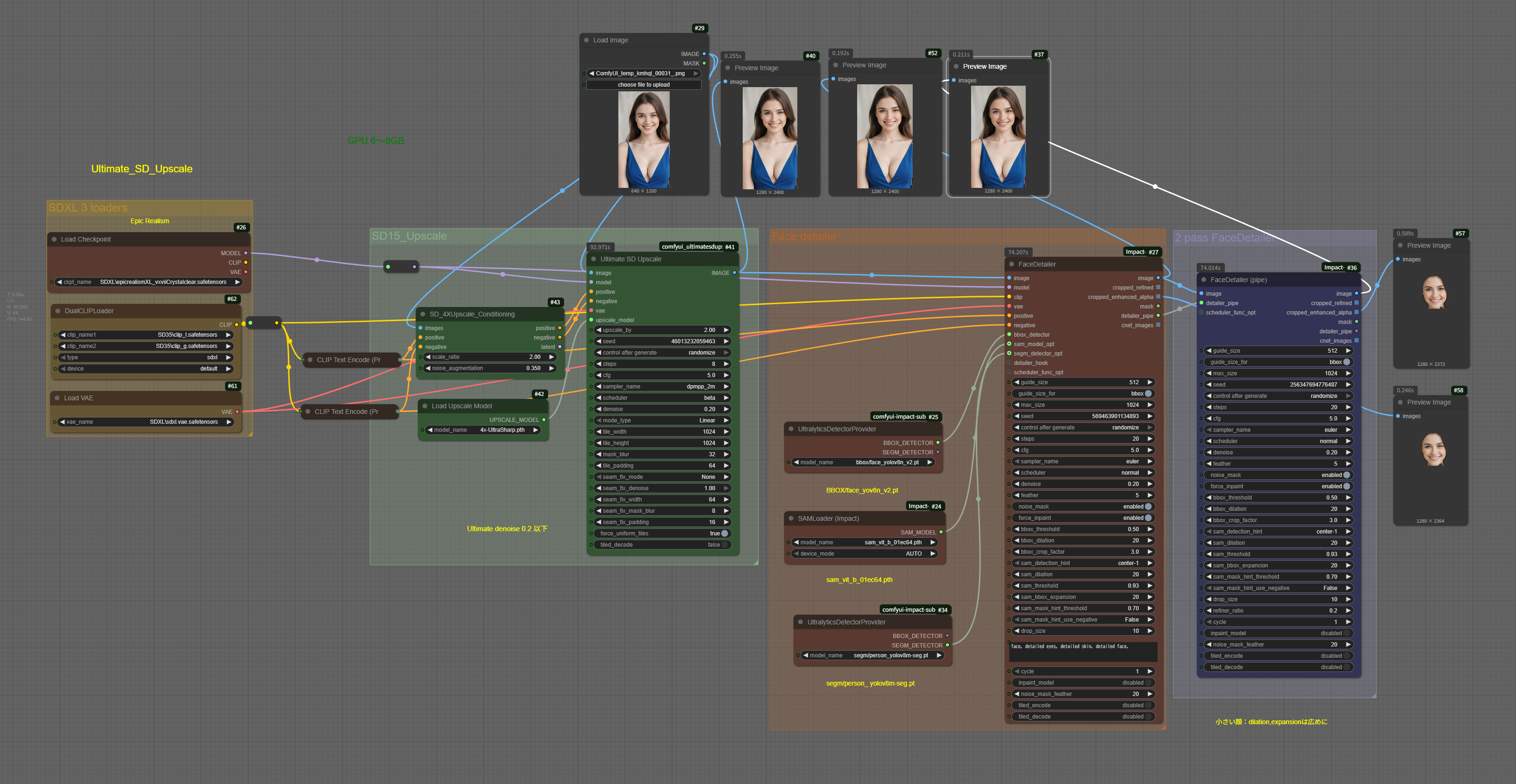This screenshot has height=784, width=1516.
Task: Collapse the Ultimate SD Upscale node via its title dot
Action: pyautogui.click(x=594, y=259)
